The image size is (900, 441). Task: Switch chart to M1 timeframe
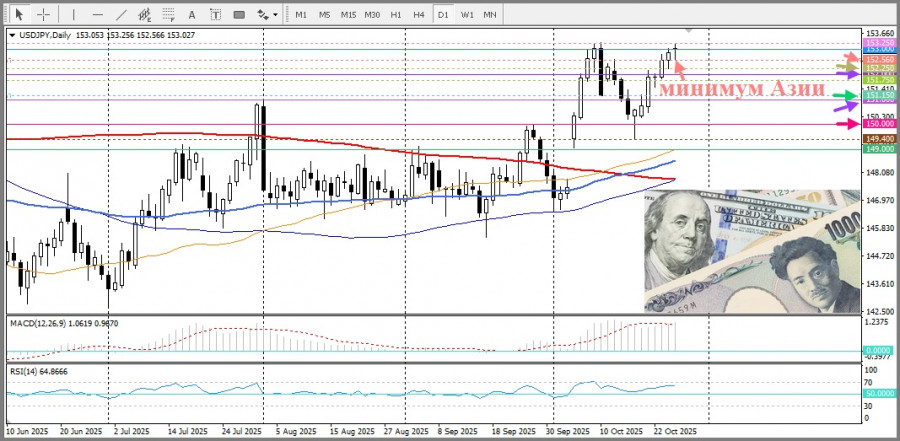click(x=301, y=15)
